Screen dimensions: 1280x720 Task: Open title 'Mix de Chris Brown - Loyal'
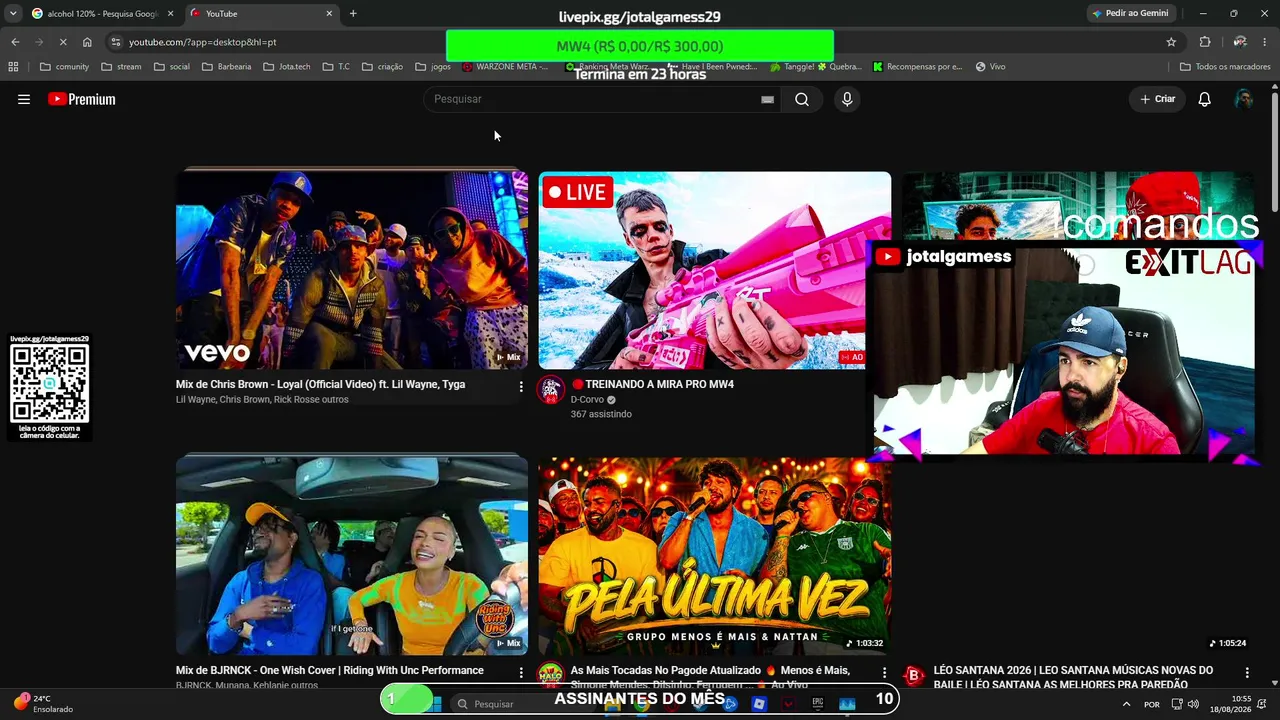point(320,384)
